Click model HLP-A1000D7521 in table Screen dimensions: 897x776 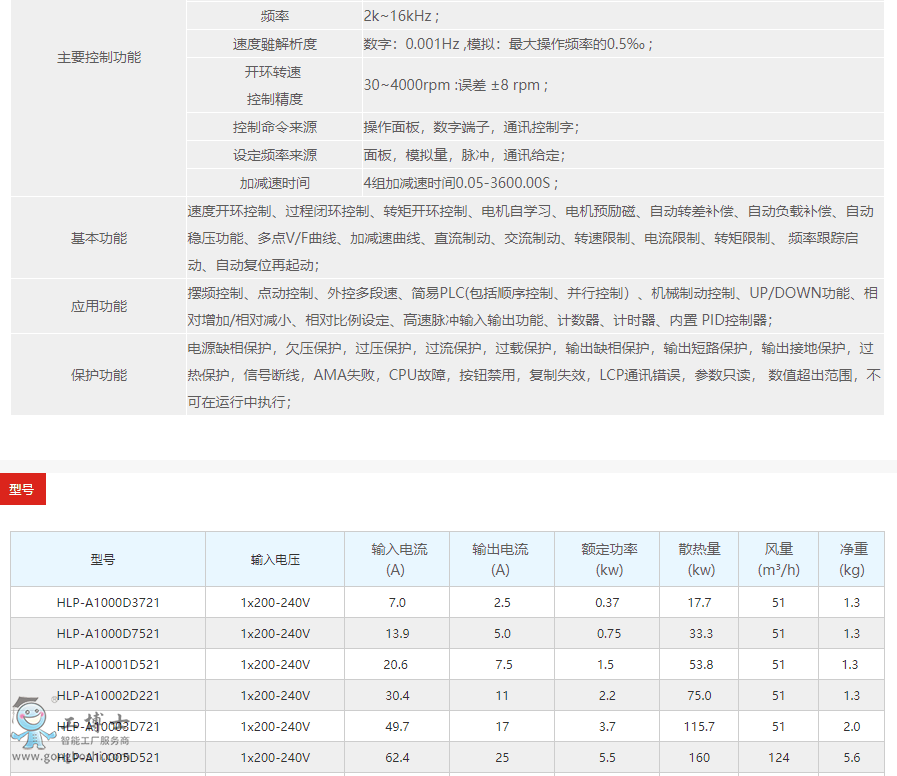click(x=108, y=633)
